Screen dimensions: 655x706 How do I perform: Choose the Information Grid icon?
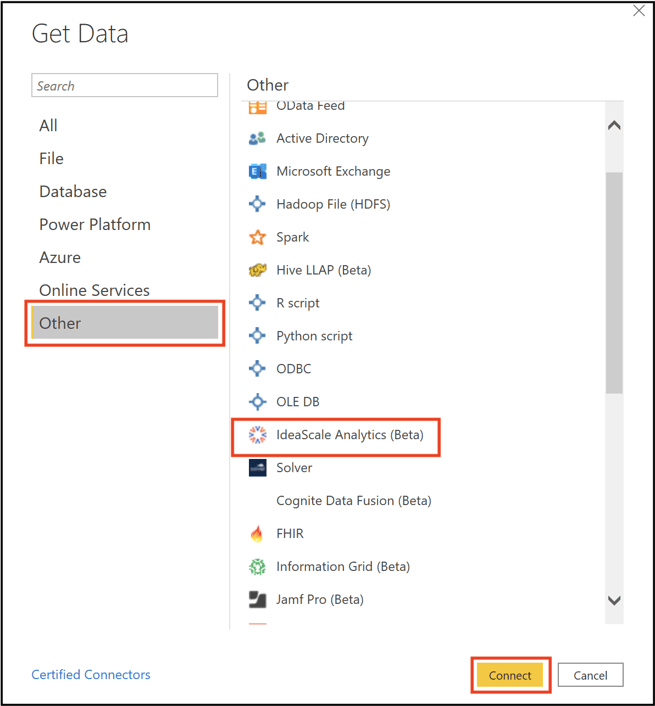tap(257, 566)
